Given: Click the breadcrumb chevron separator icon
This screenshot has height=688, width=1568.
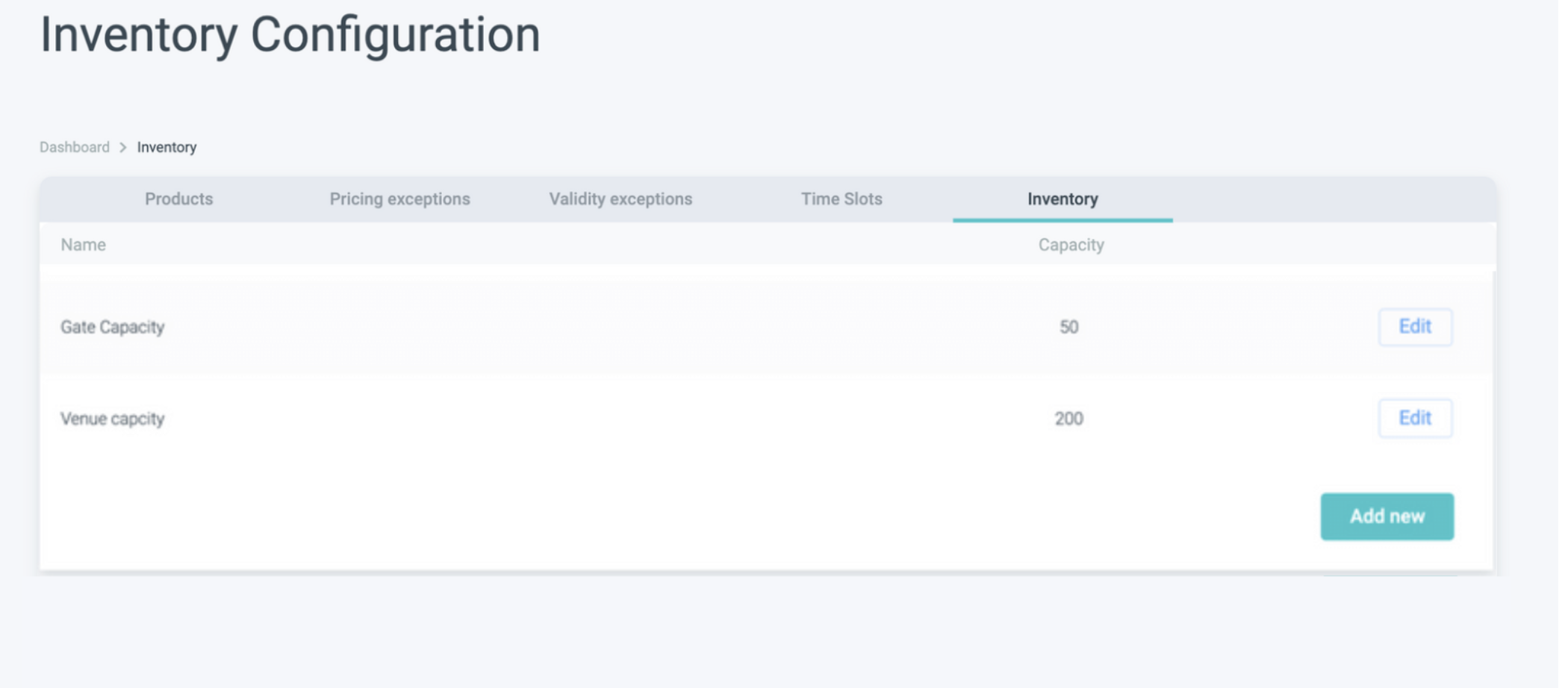Looking at the screenshot, I should pyautogui.click(x=123, y=147).
